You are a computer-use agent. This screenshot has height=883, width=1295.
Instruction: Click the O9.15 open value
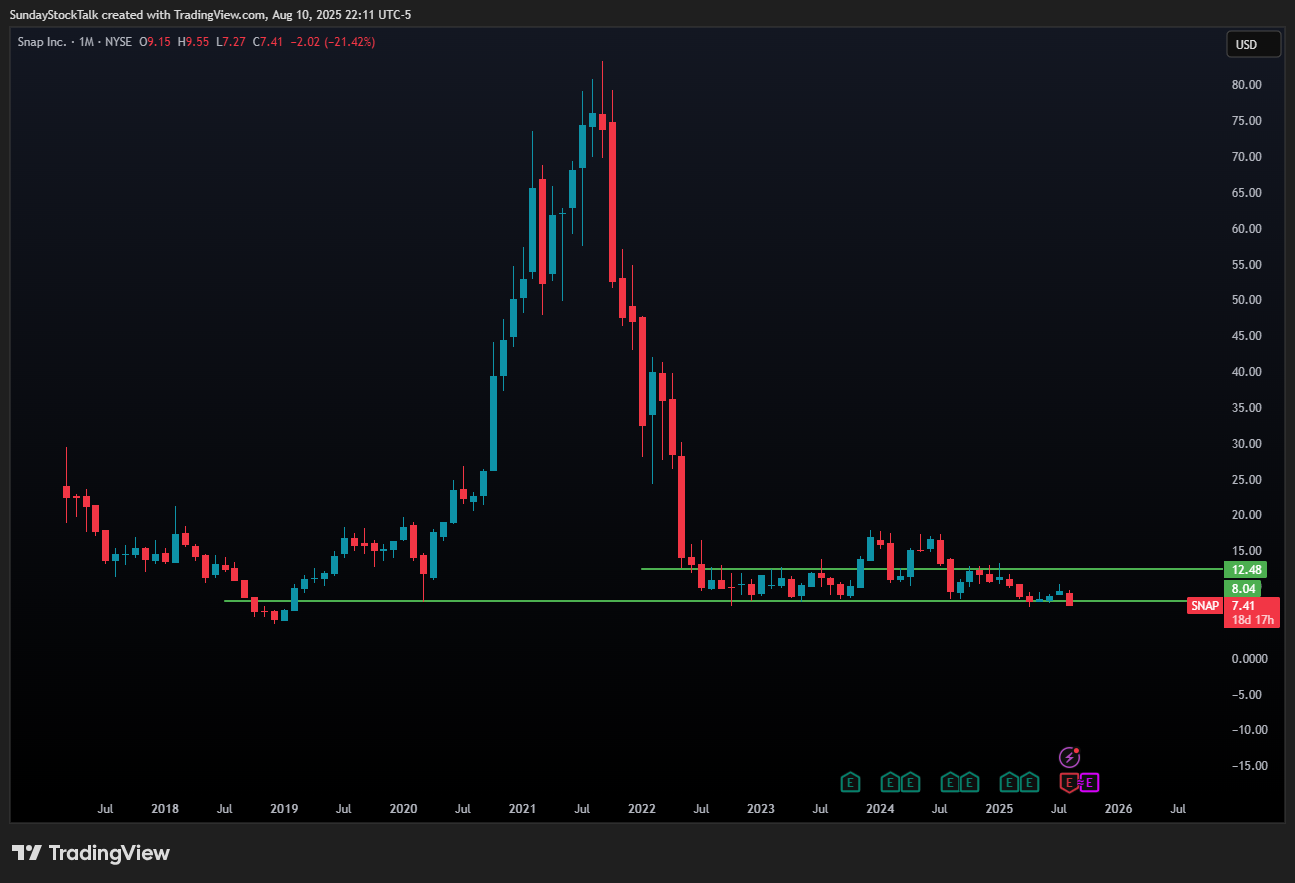(x=157, y=42)
